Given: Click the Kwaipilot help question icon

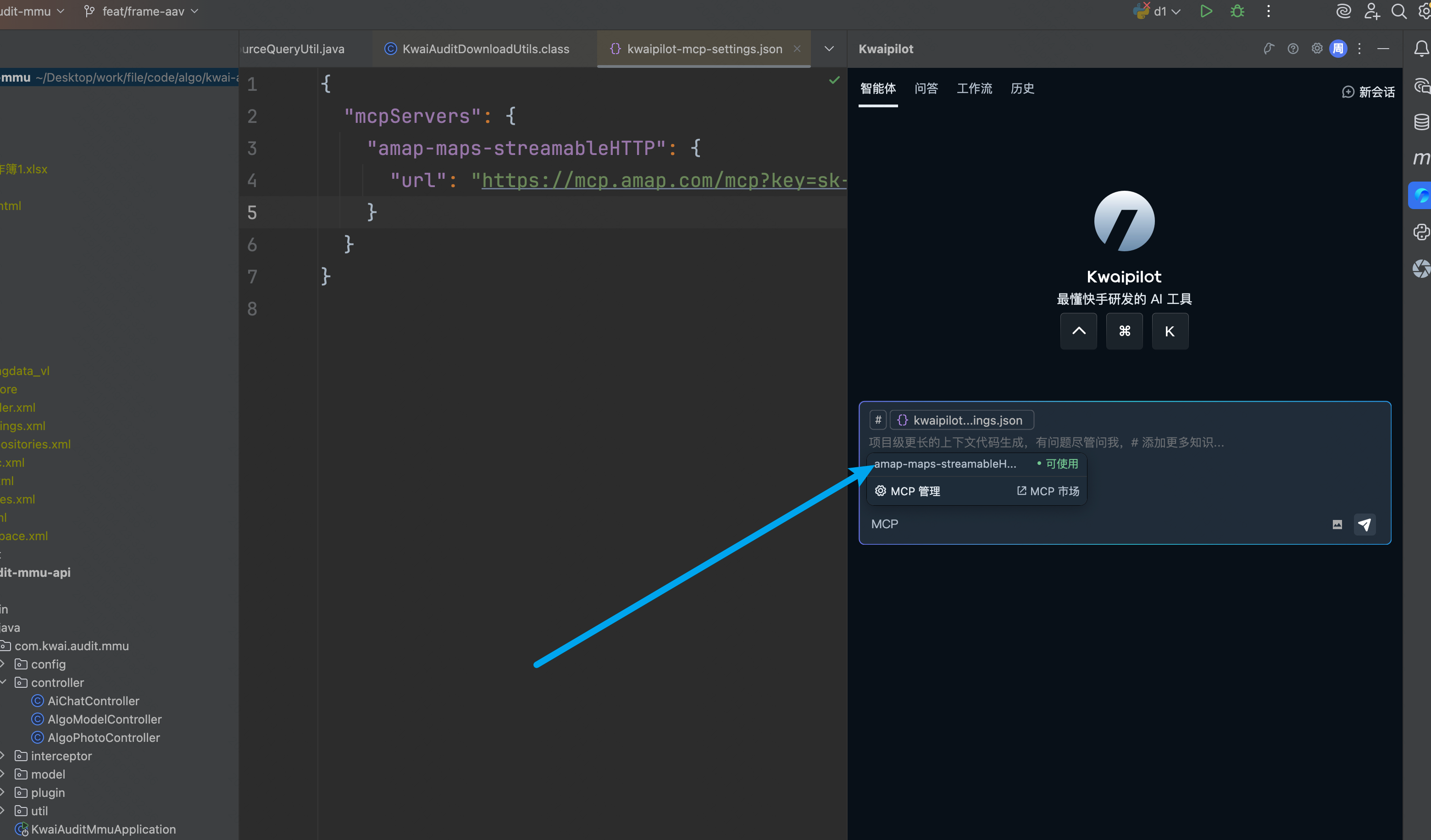Looking at the screenshot, I should click(x=1293, y=49).
